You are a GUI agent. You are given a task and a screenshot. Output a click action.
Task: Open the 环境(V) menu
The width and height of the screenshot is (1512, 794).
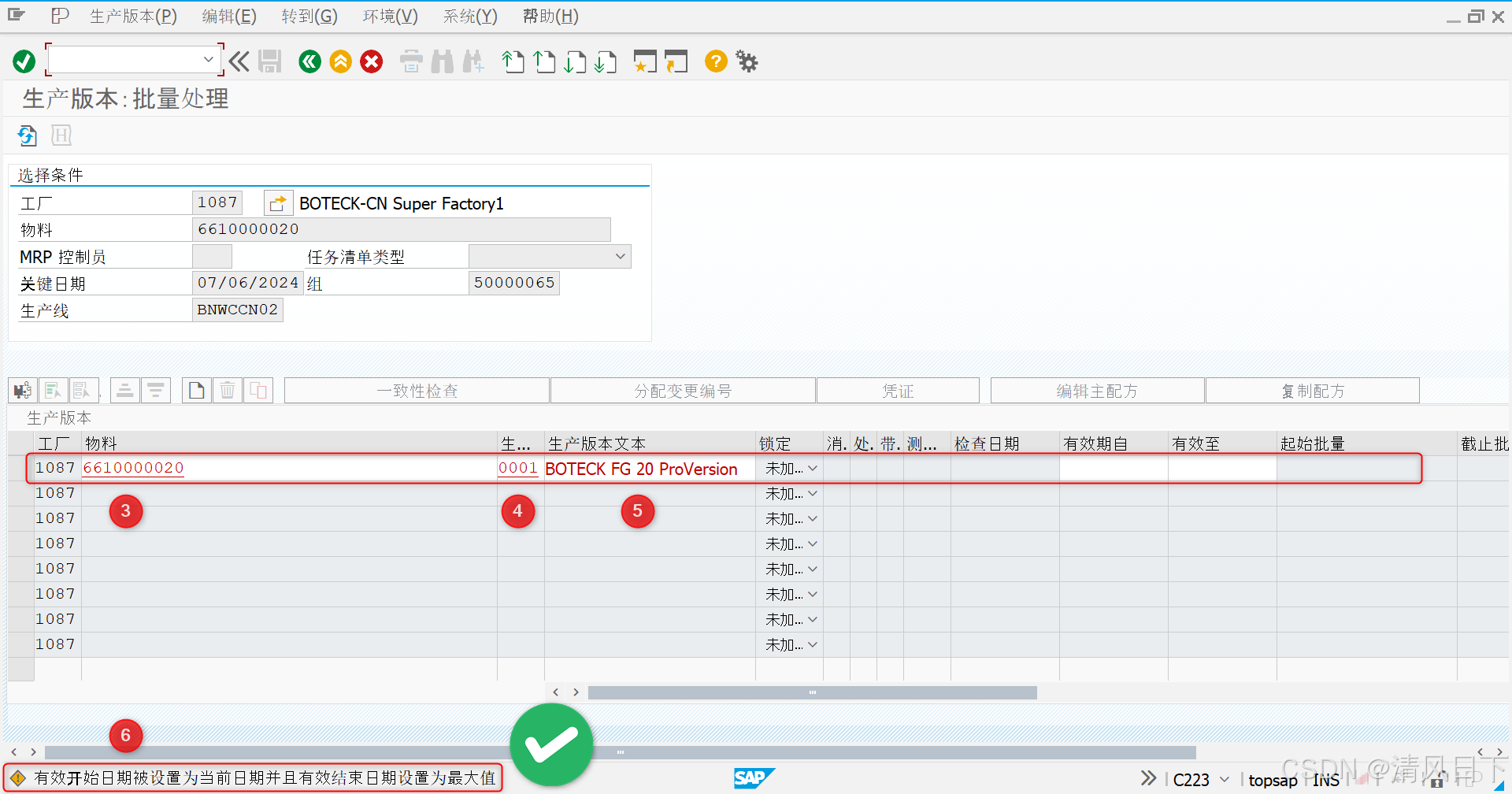coord(390,17)
